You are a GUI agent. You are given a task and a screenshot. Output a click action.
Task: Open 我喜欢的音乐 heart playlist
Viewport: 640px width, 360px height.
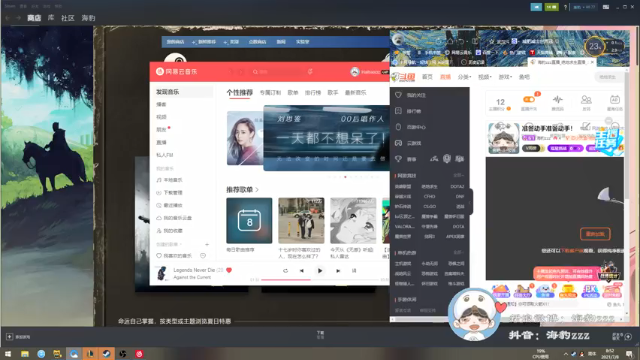[x=174, y=256]
